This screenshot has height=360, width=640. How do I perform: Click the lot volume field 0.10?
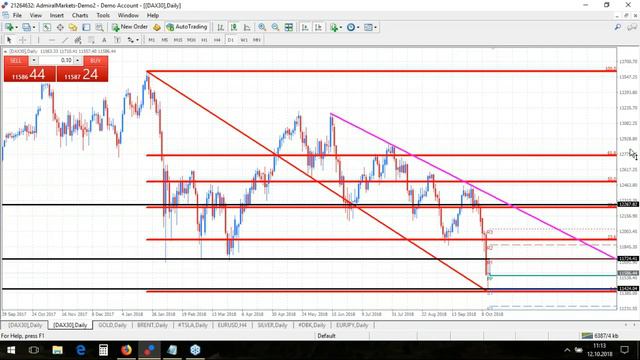tap(56, 60)
